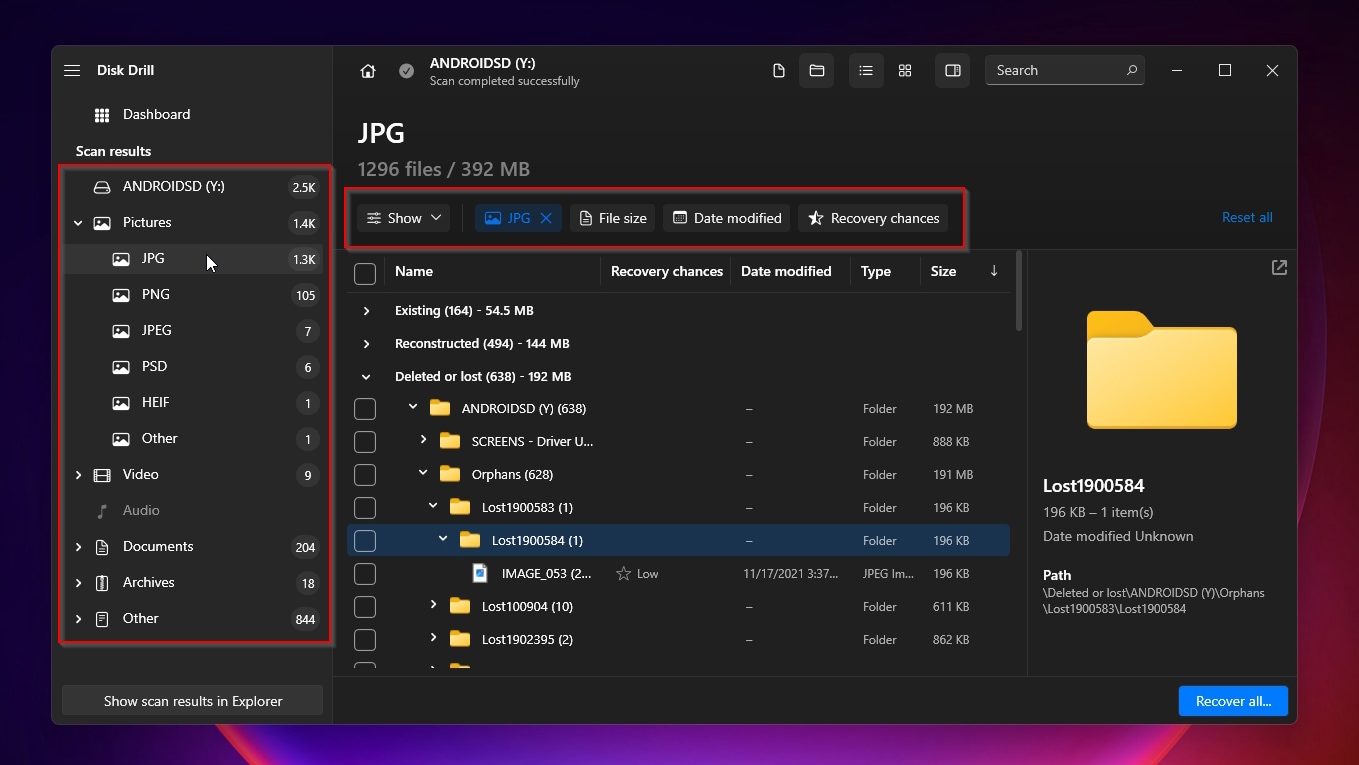
Task: Select grid view layout icon
Action: pos(905,70)
